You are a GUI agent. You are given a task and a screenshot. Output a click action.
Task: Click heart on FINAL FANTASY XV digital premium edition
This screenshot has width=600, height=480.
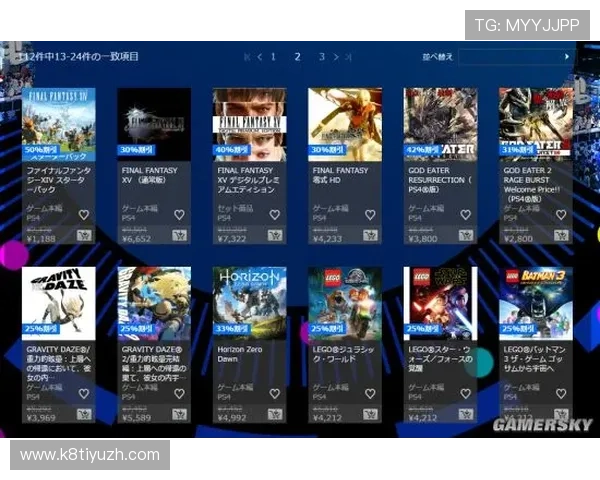[x=275, y=215]
